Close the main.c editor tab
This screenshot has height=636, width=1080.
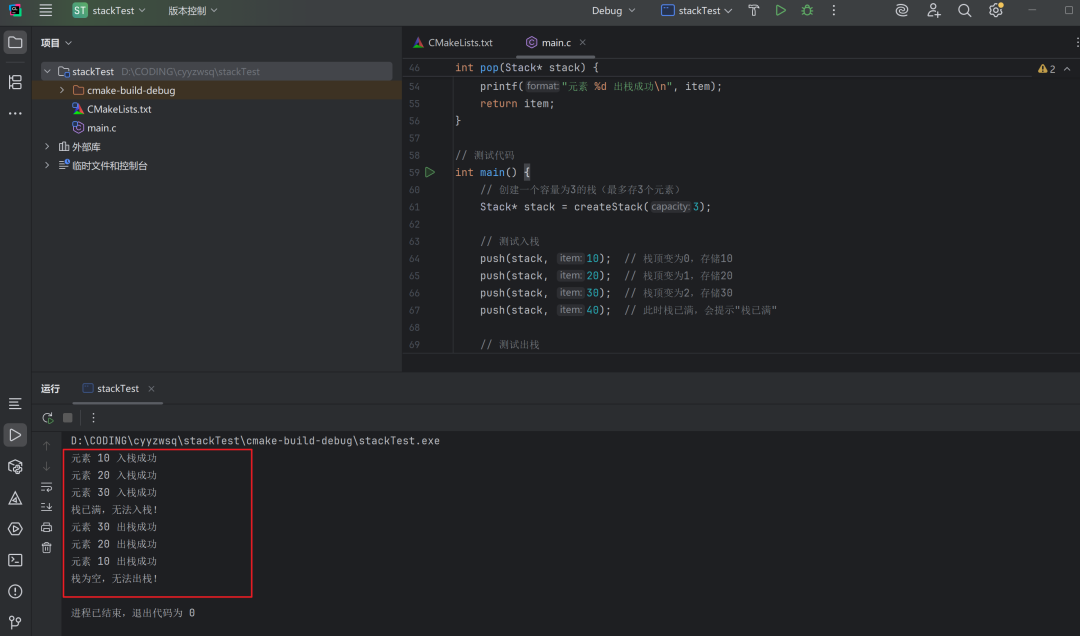tap(583, 43)
